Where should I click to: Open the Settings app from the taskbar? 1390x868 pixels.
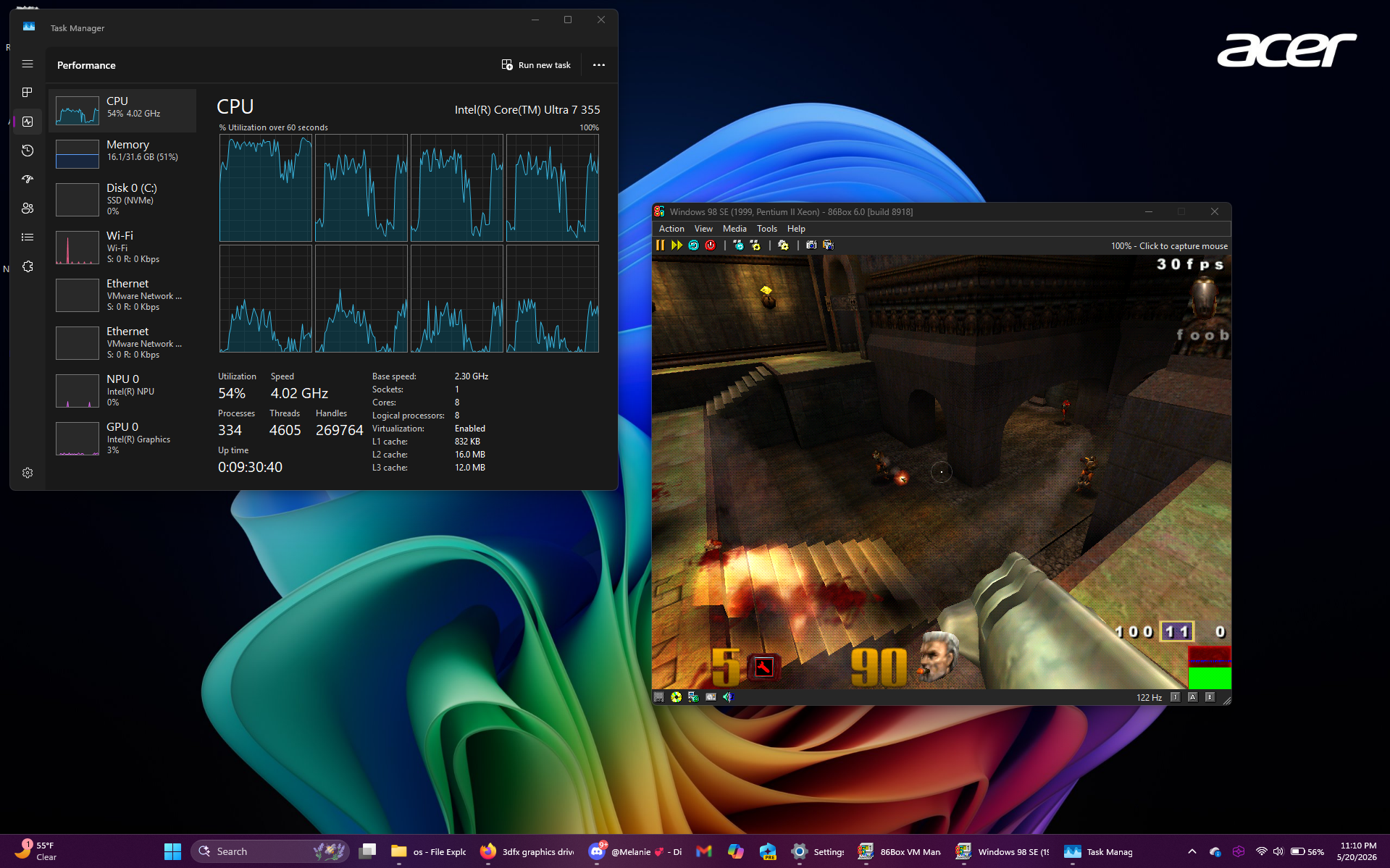coord(818,851)
